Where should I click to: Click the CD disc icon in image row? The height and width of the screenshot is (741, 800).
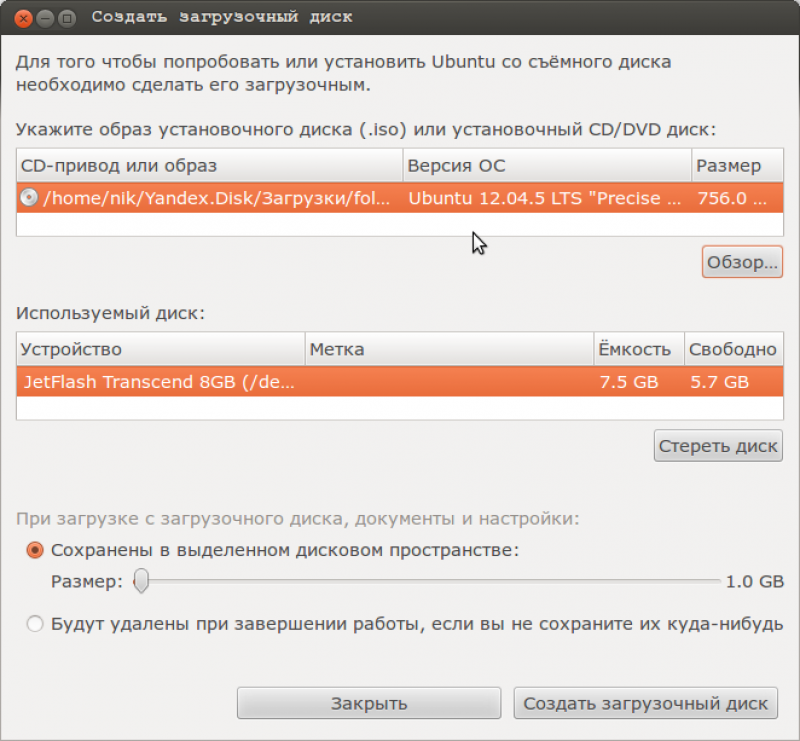pyautogui.click(x=29, y=197)
